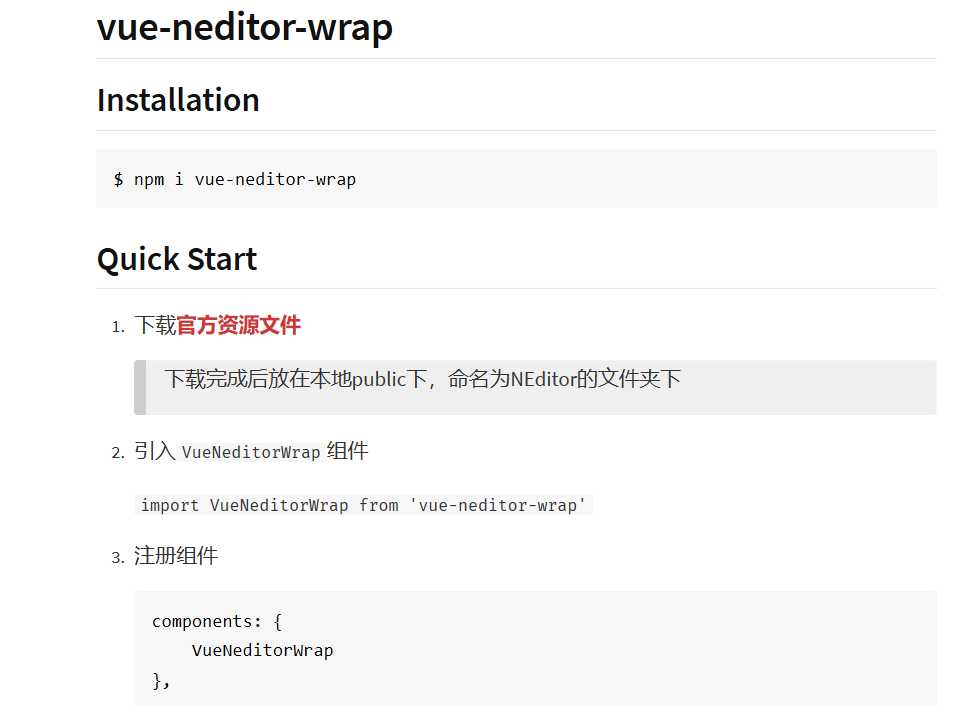Click inside the npm install code block
966x706 pixels.
pos(600,179)
